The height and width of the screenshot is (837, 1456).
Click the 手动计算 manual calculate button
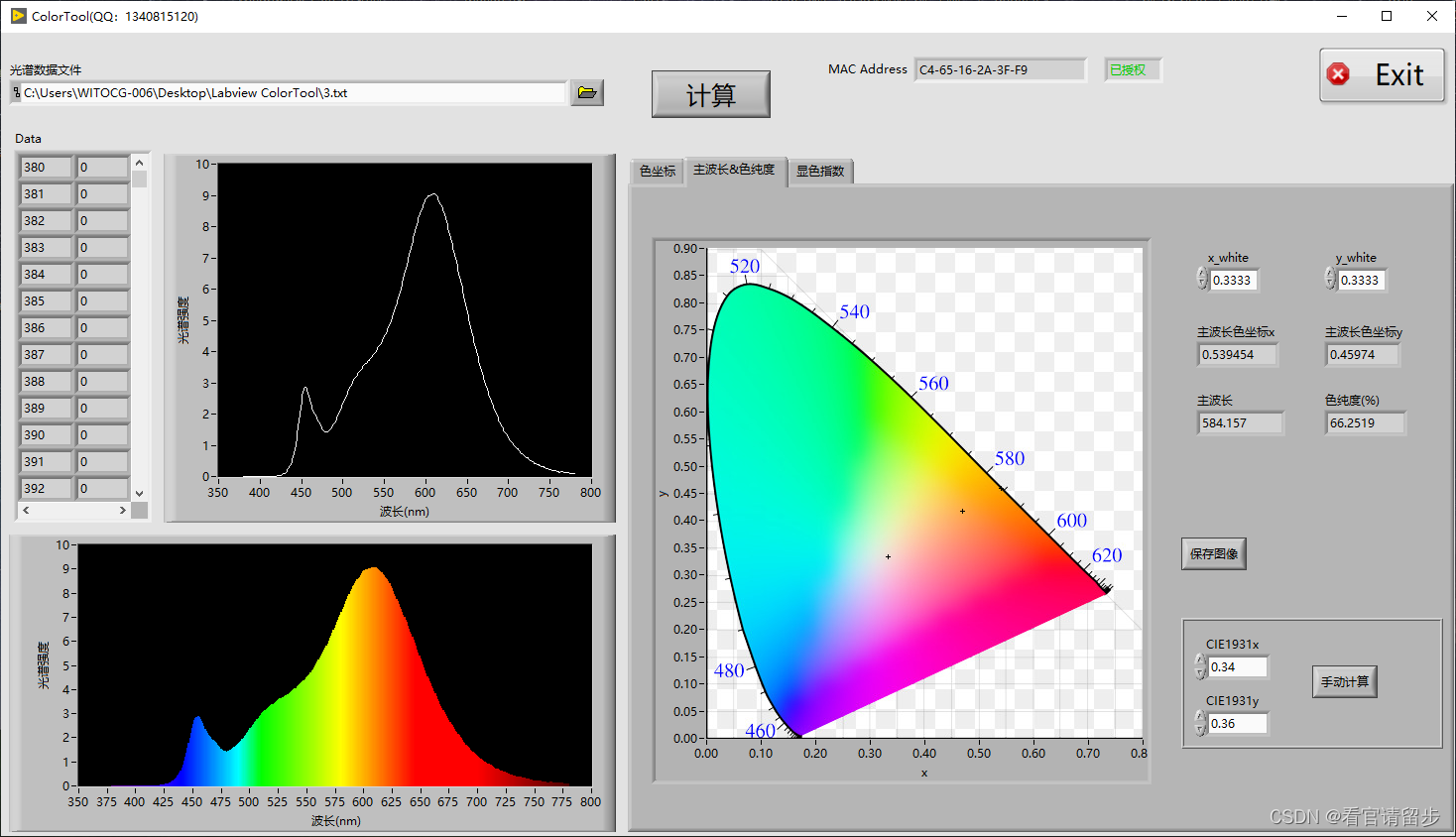[x=1345, y=681]
